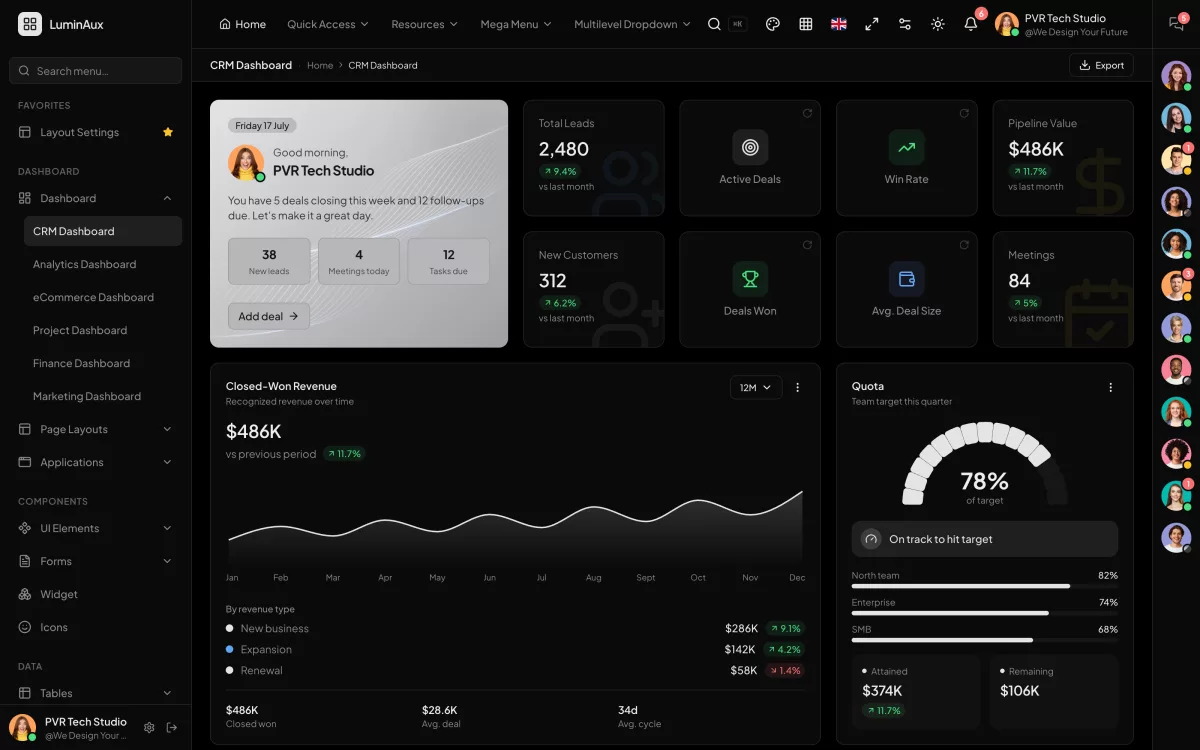Refresh the Avg. Deal Size card

tap(964, 245)
